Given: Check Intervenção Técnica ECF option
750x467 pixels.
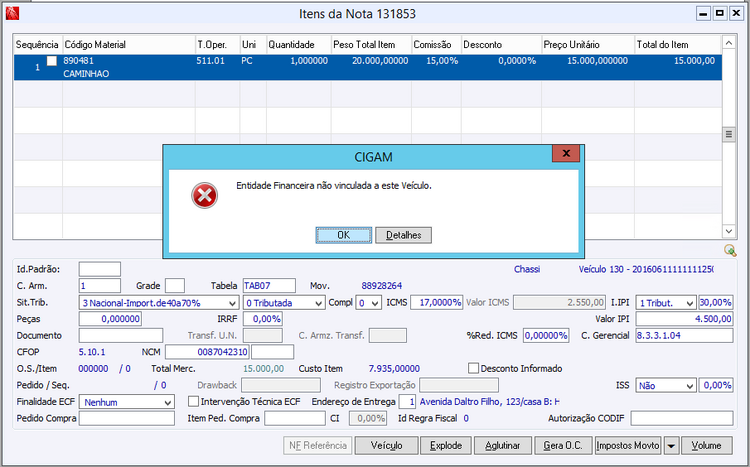Looking at the screenshot, I should pyautogui.click(x=193, y=401).
